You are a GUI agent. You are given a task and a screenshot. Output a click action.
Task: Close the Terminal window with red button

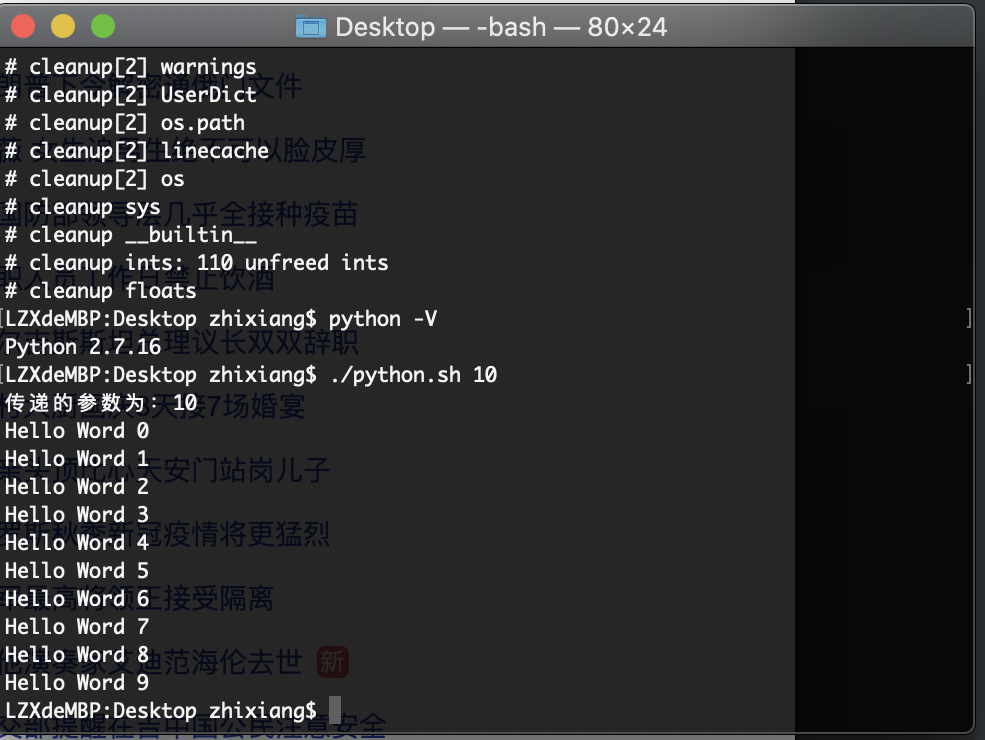tap(23, 26)
